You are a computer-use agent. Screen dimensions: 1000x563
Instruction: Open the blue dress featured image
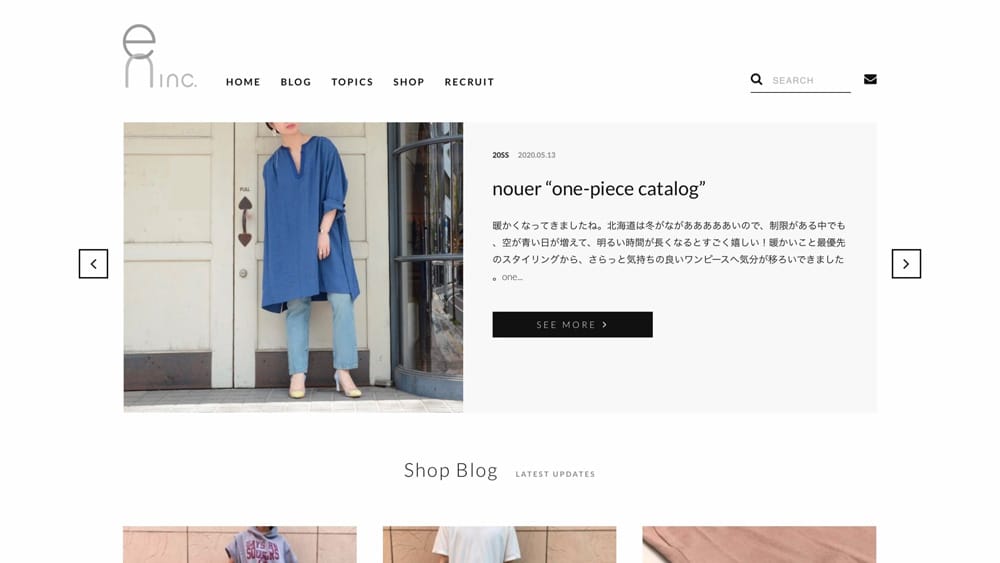click(293, 267)
